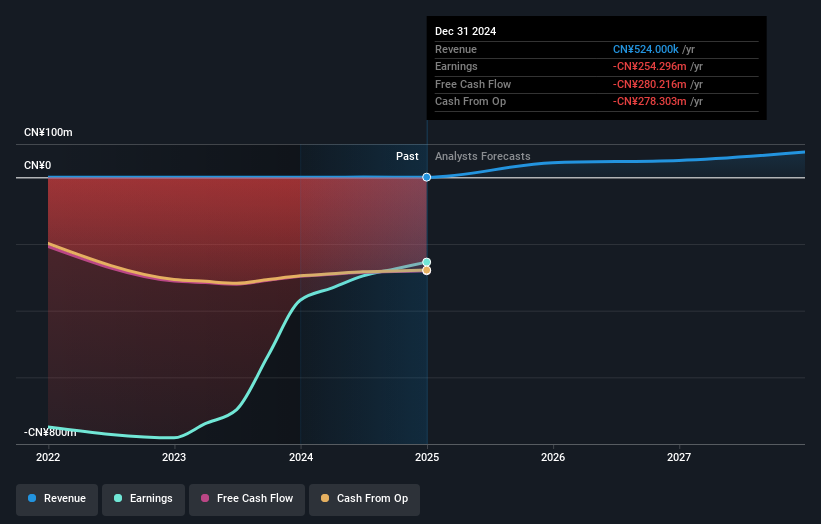Toggle the Revenue series legend button
821x524 pixels.
click(x=57, y=499)
